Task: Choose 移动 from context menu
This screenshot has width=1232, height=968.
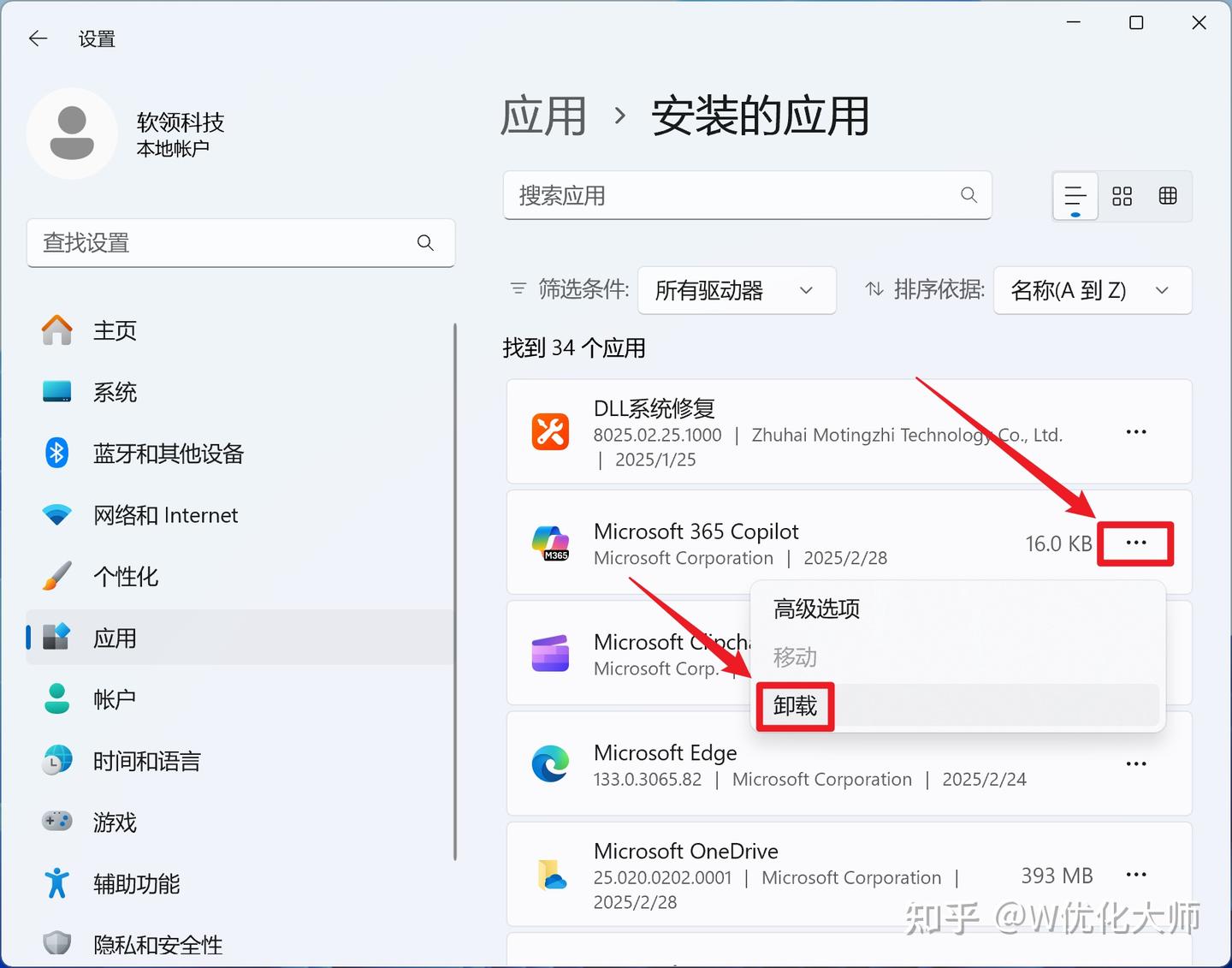Action: click(958, 657)
